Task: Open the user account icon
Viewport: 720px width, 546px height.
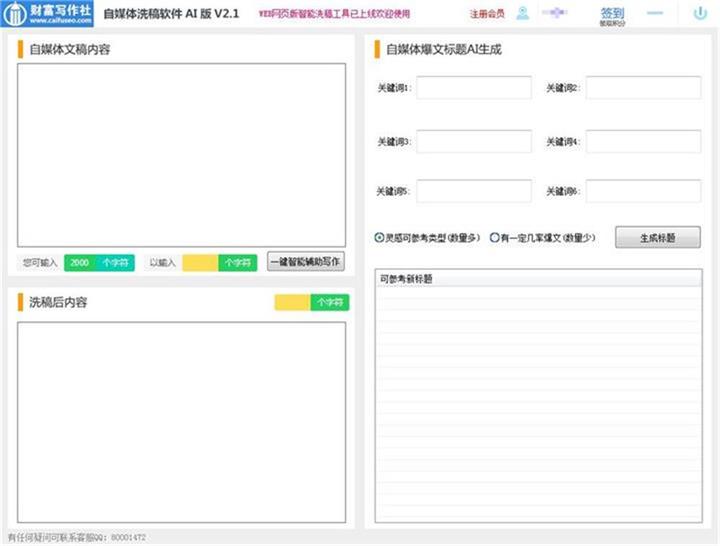Action: [523, 13]
